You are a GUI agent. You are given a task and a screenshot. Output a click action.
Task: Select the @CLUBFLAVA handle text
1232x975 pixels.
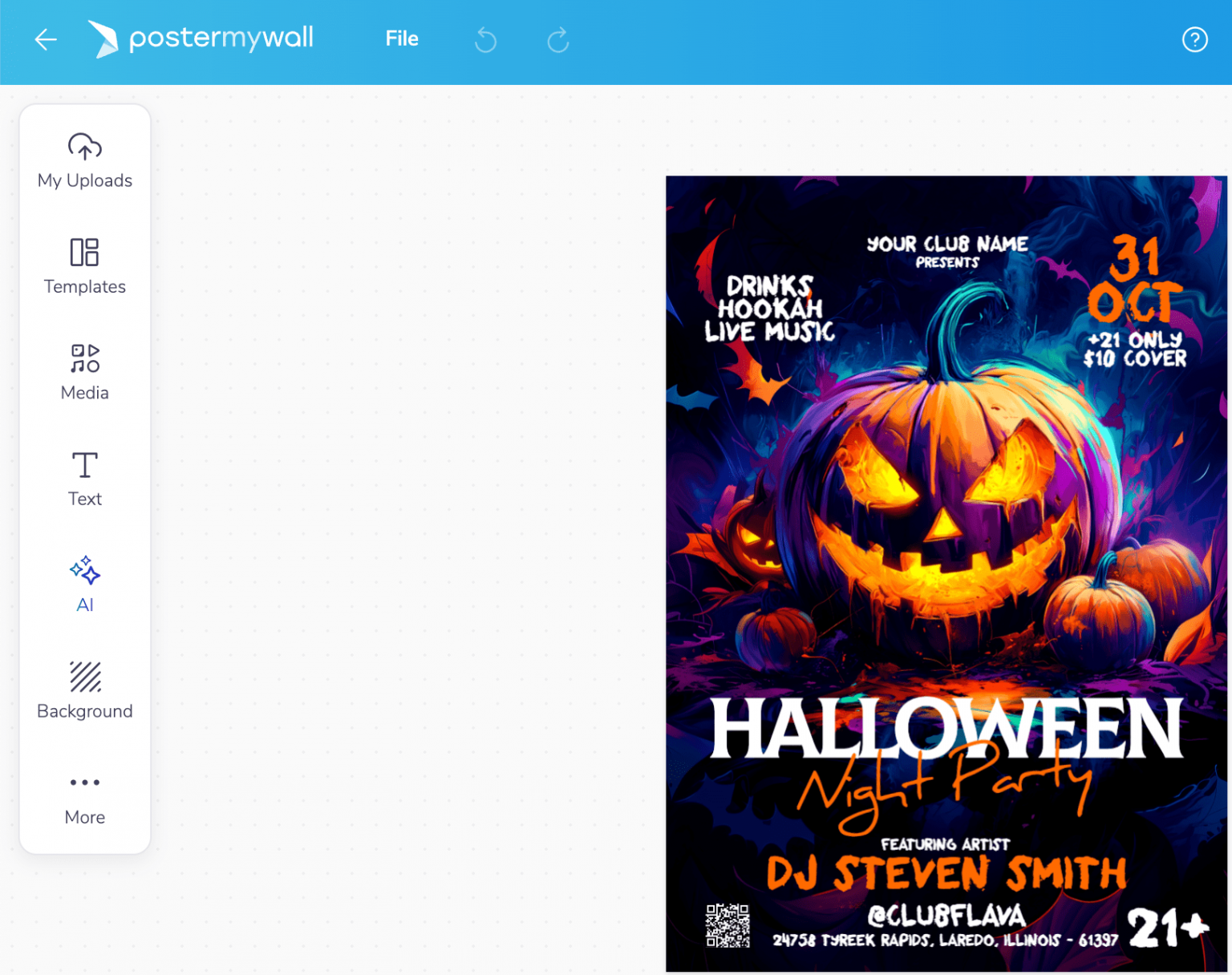click(946, 915)
